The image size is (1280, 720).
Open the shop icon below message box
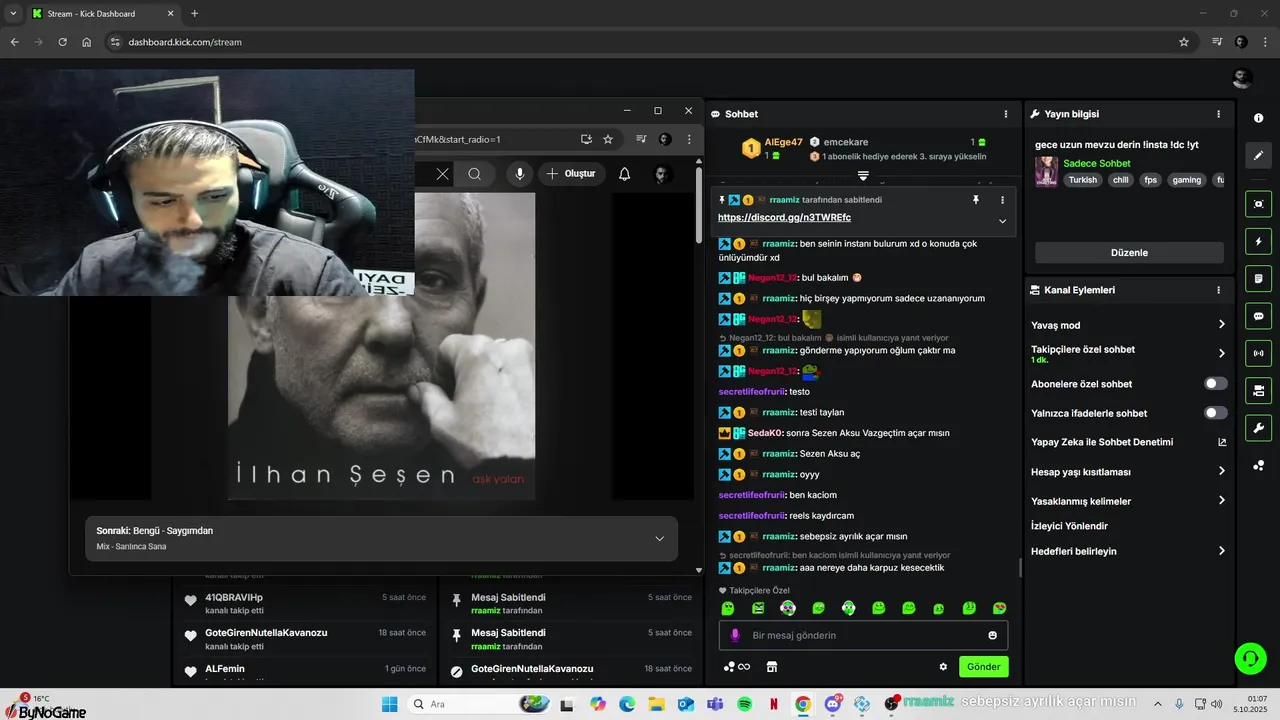click(x=772, y=667)
